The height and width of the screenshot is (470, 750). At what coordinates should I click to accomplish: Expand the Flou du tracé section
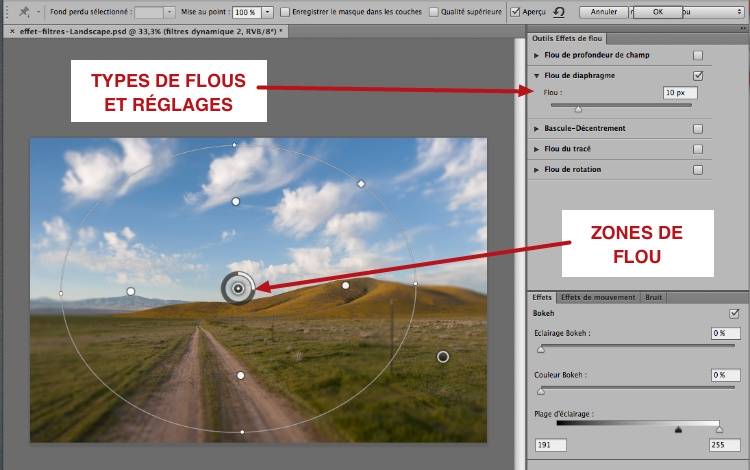(536, 149)
